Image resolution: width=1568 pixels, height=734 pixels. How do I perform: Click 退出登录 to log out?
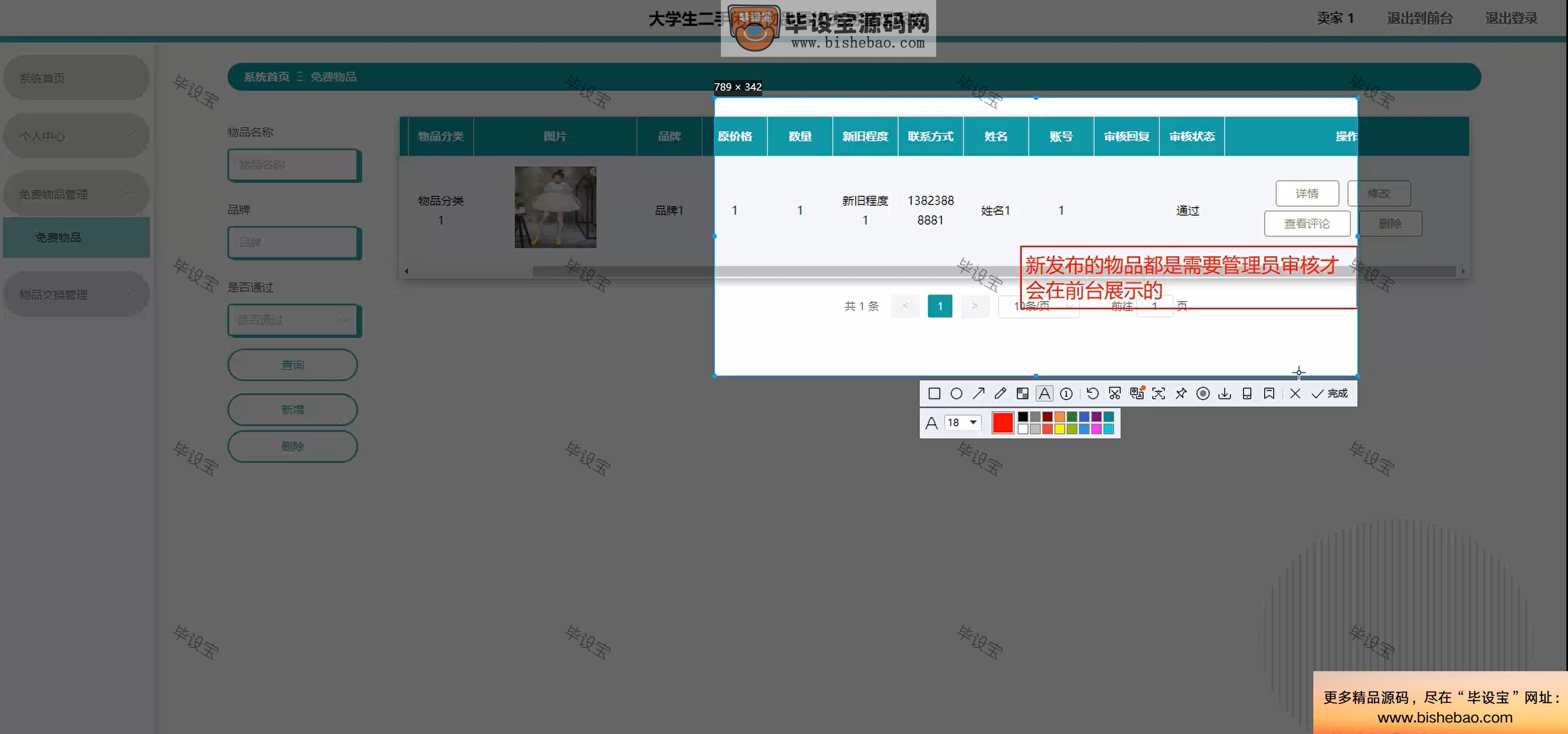point(1511,18)
